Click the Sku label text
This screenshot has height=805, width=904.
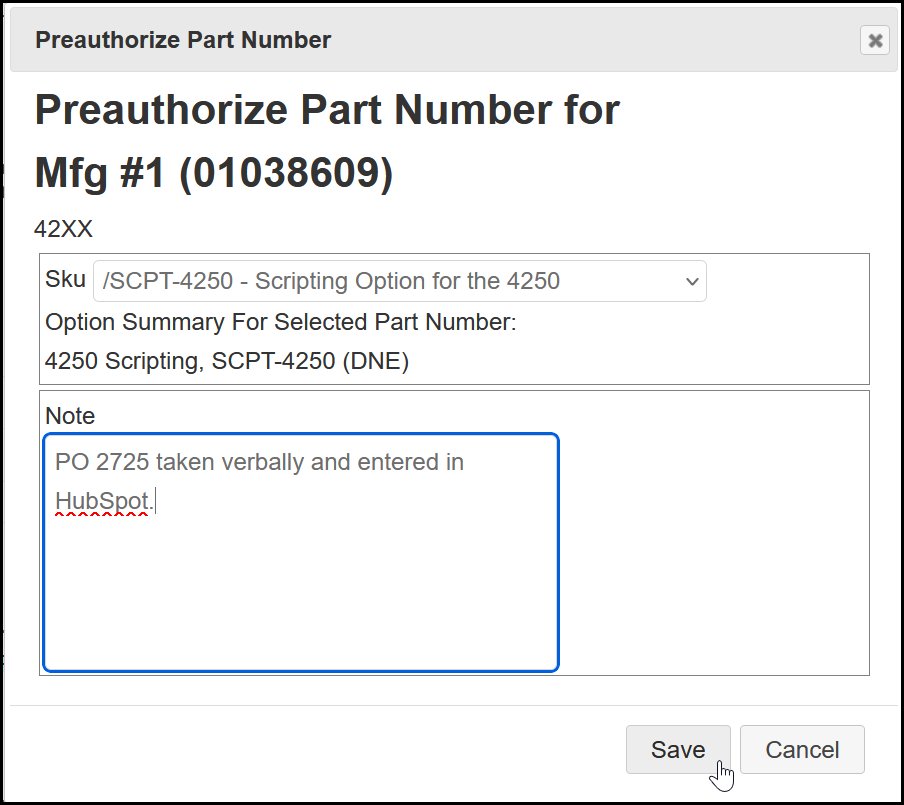point(65,280)
